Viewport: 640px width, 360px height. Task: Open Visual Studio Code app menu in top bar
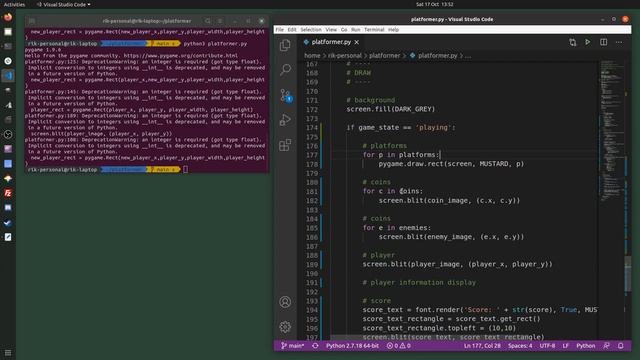tap(64, 4)
